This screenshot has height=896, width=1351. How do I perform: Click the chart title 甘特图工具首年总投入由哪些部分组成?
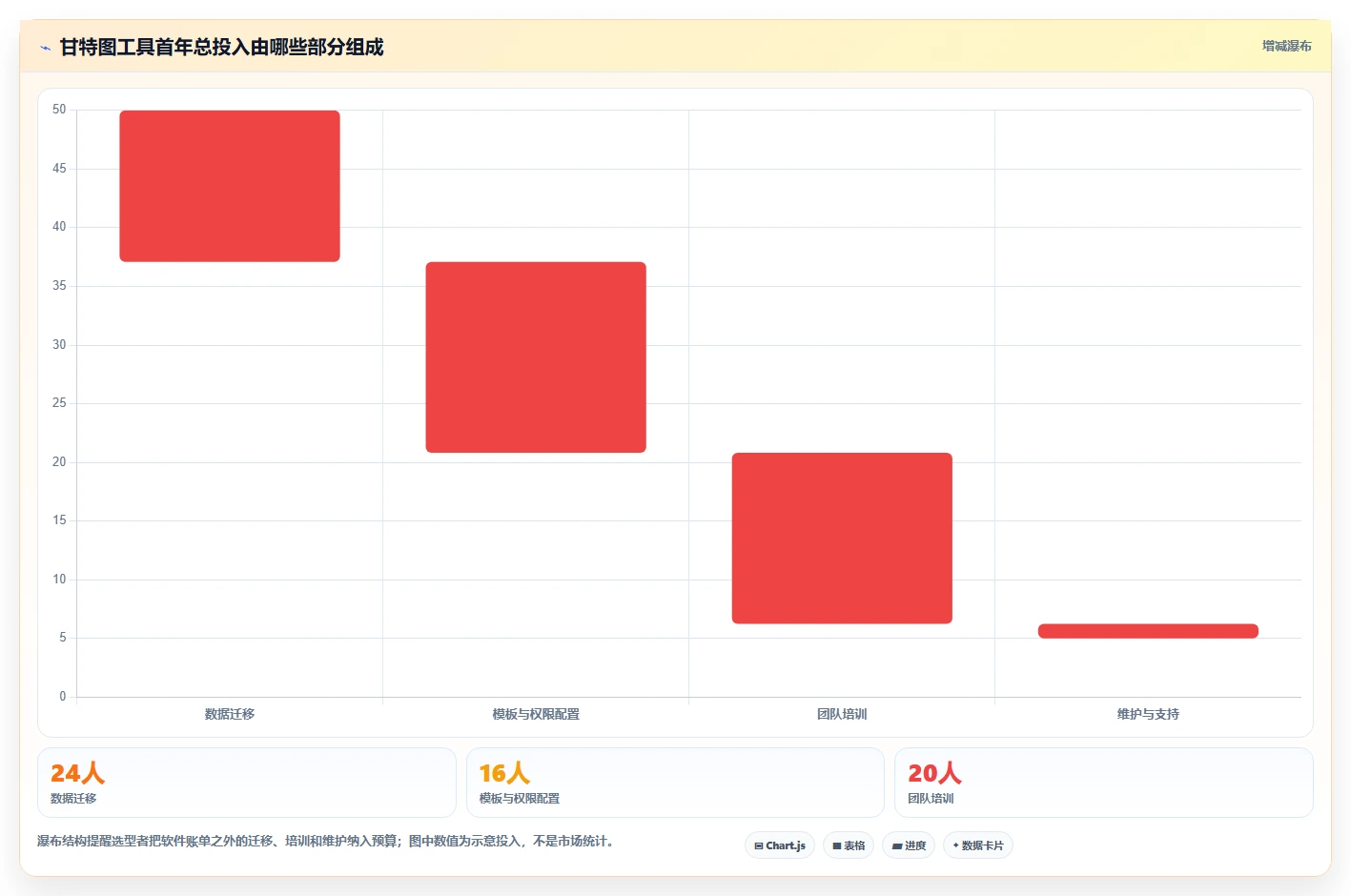pyautogui.click(x=221, y=47)
